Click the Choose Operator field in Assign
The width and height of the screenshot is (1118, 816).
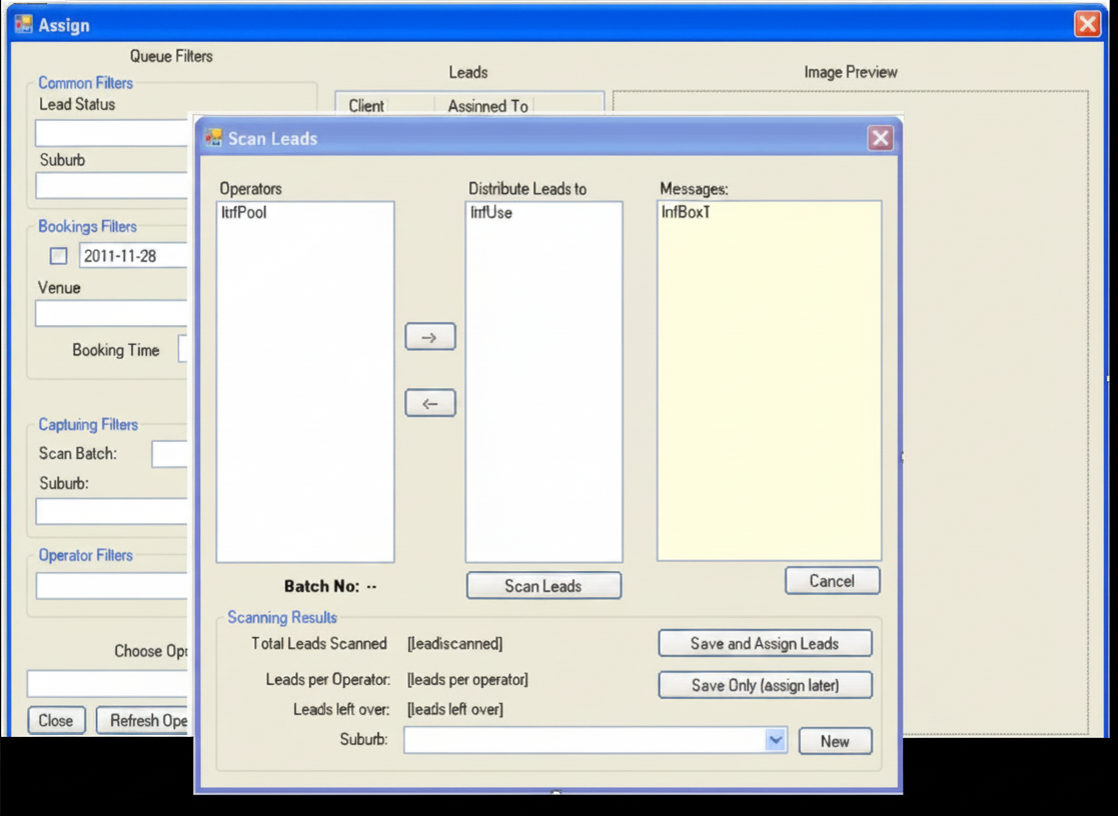(x=107, y=683)
